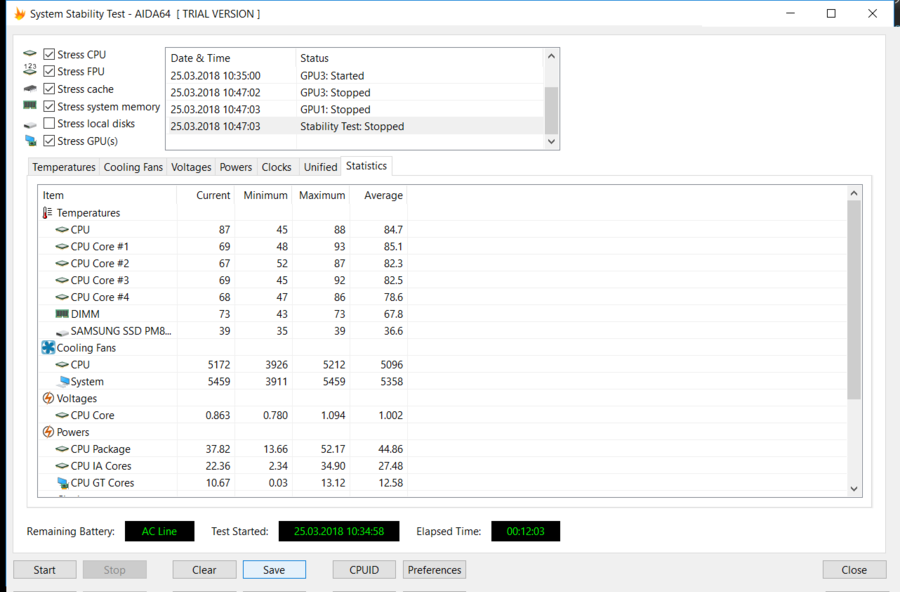Image resolution: width=900 pixels, height=592 pixels.
Task: Open the Unified tab
Action: pos(320,167)
